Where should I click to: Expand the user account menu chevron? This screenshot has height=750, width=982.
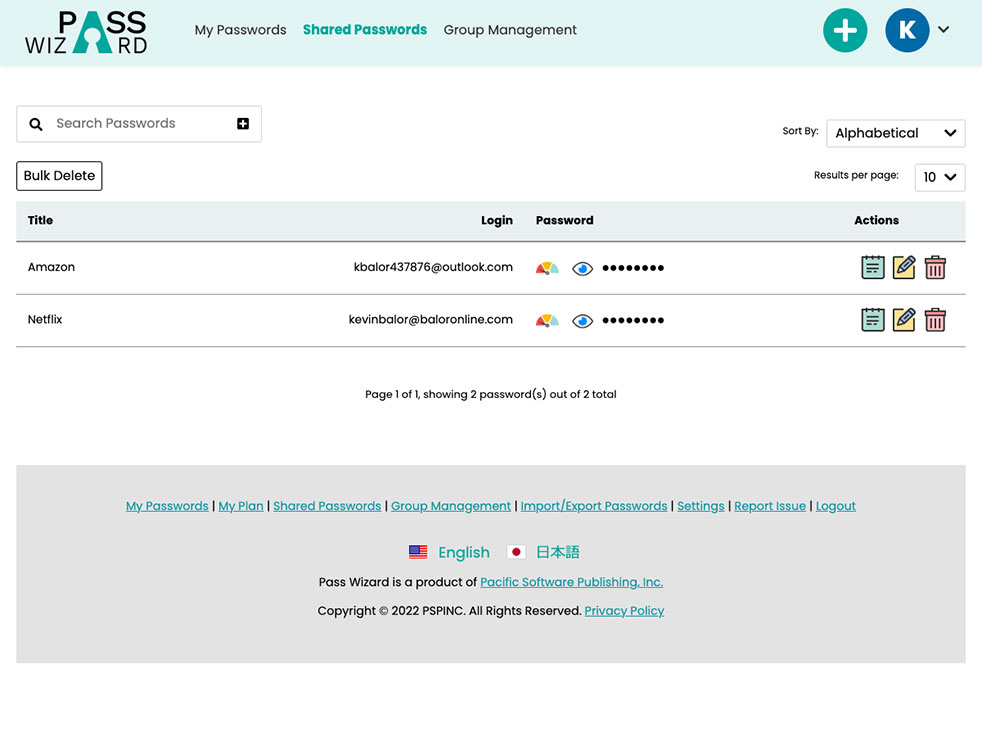tap(943, 30)
